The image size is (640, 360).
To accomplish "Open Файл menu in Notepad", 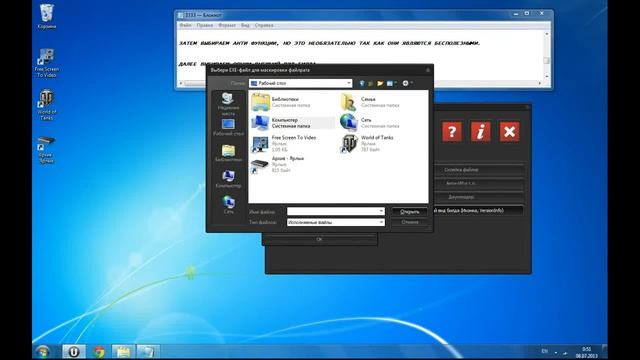I will point(185,25).
